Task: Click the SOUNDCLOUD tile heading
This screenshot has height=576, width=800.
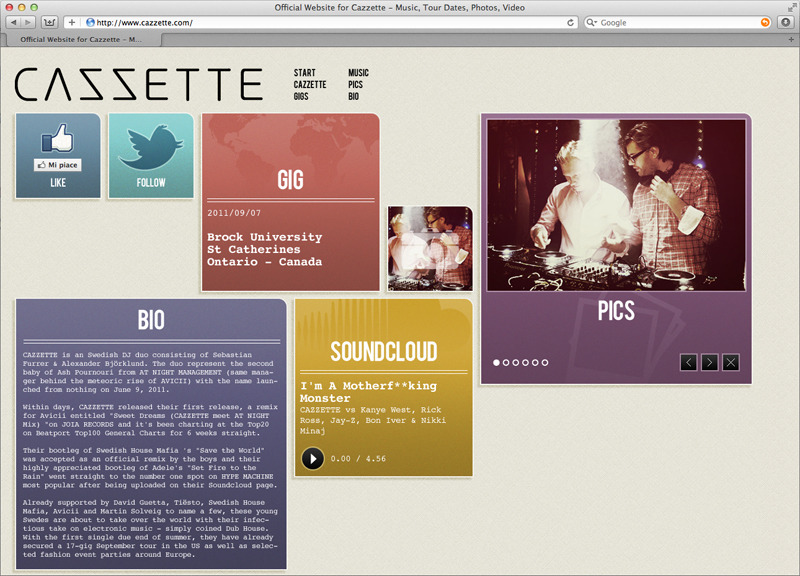Action: coord(384,352)
